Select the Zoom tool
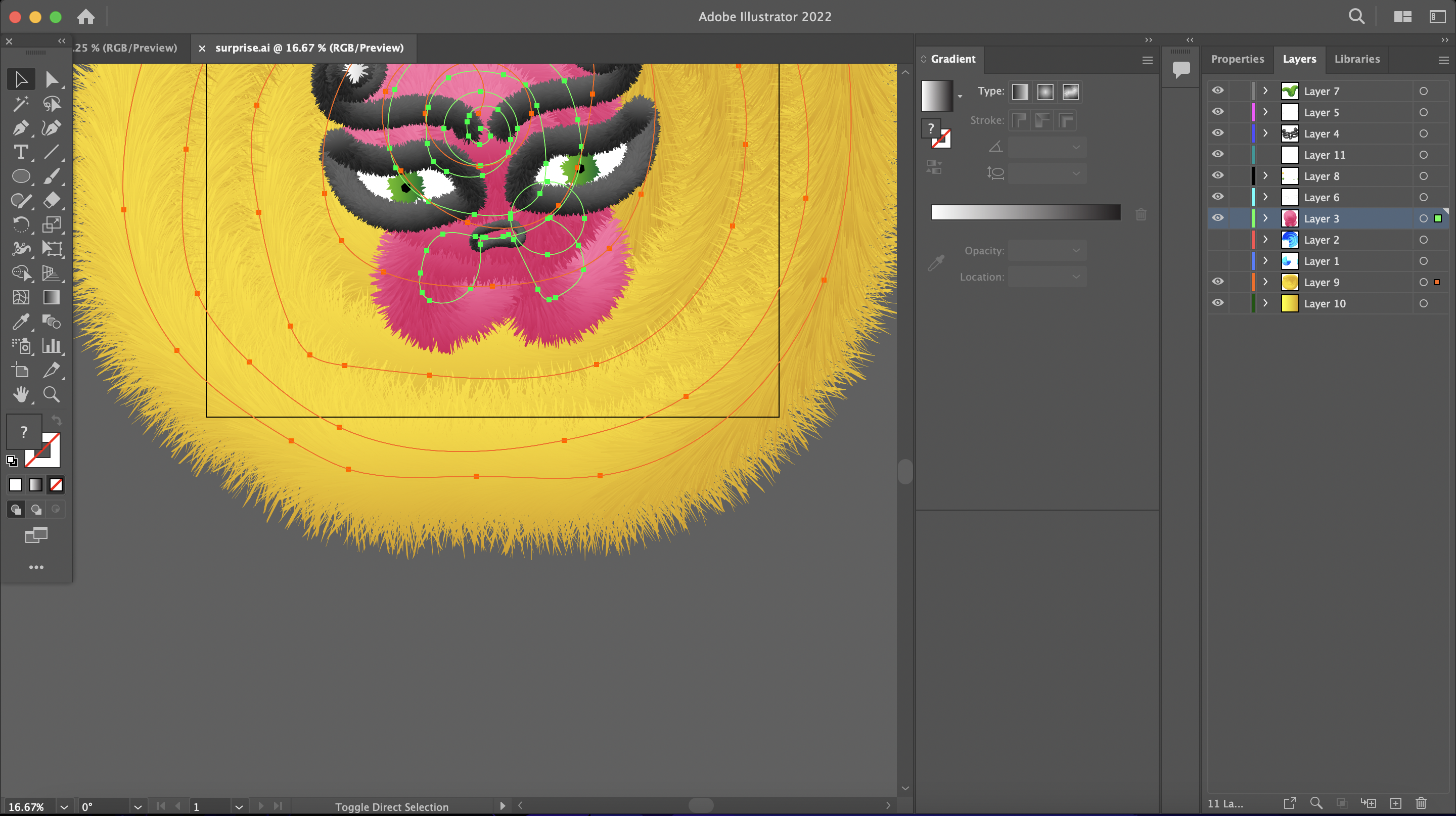The height and width of the screenshot is (816, 1456). pyautogui.click(x=52, y=394)
